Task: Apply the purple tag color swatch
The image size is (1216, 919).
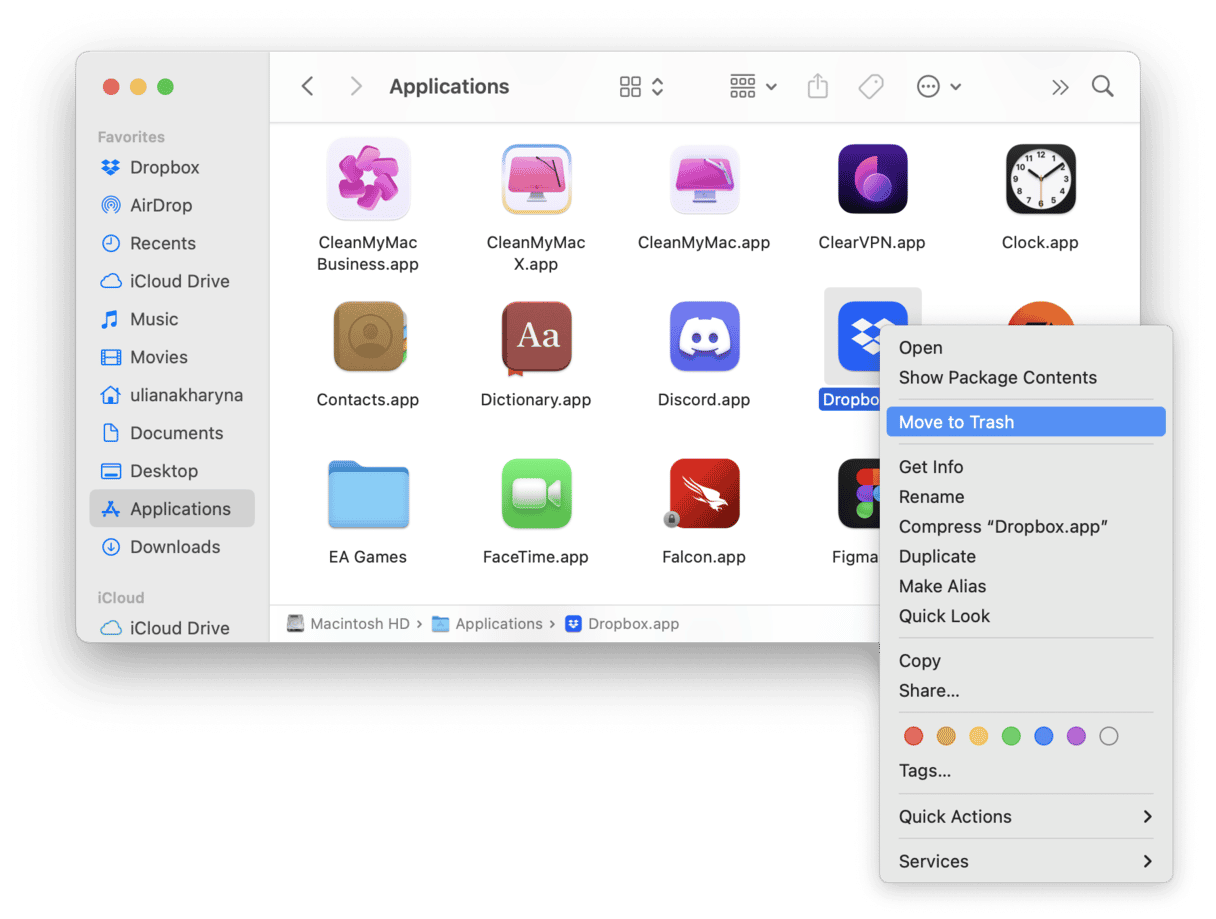Action: 1076,736
